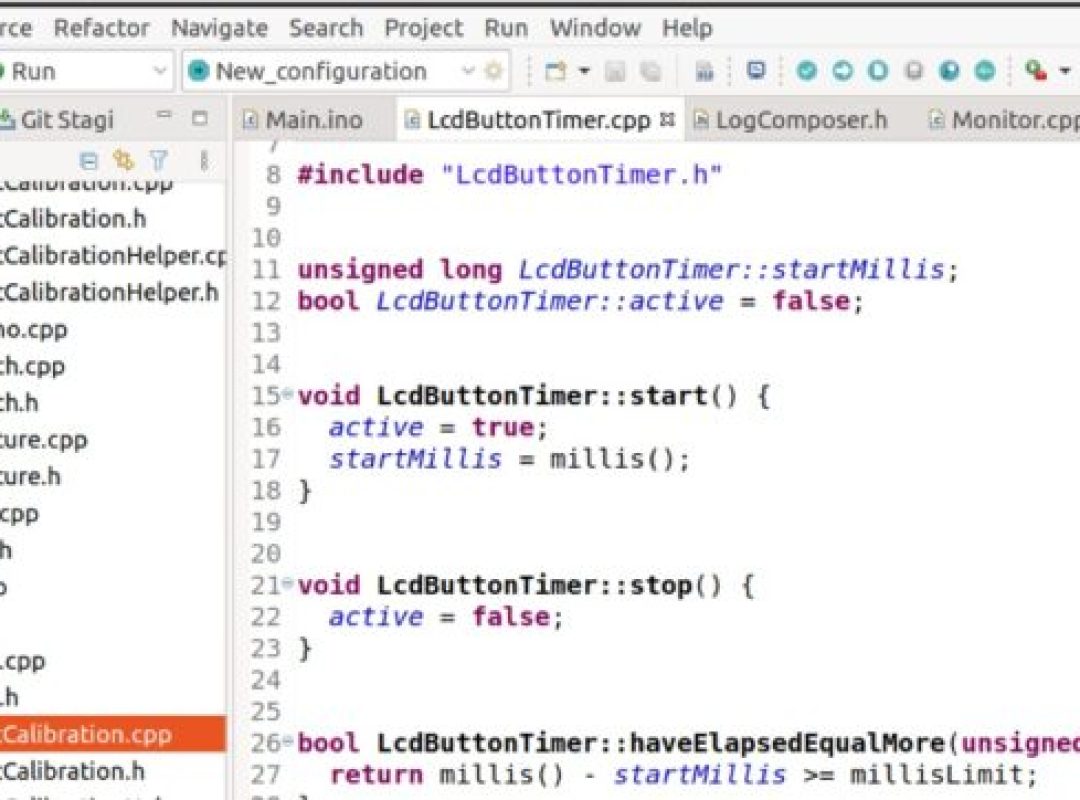Click the New wizard toolbar icon
The width and height of the screenshot is (1080, 800).
[555, 71]
